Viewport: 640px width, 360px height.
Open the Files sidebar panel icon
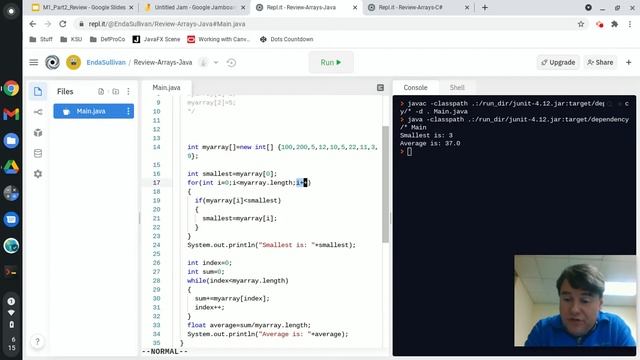[38, 91]
